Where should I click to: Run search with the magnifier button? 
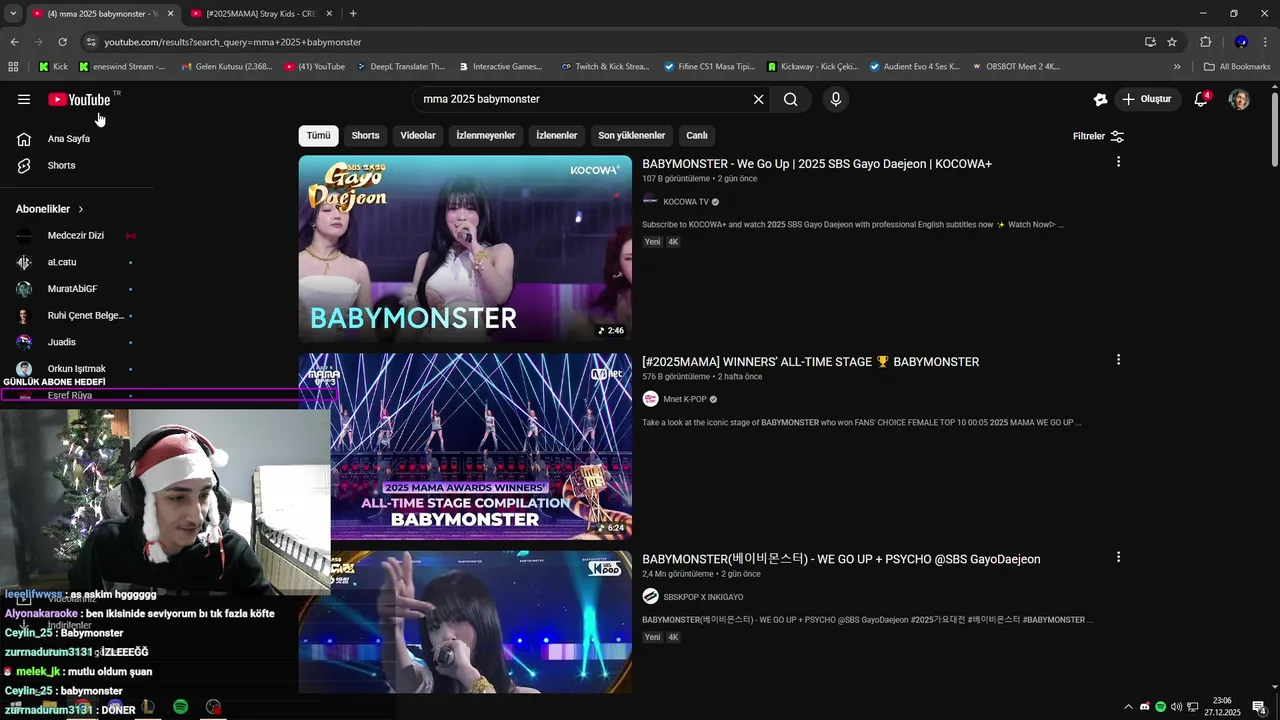(791, 99)
